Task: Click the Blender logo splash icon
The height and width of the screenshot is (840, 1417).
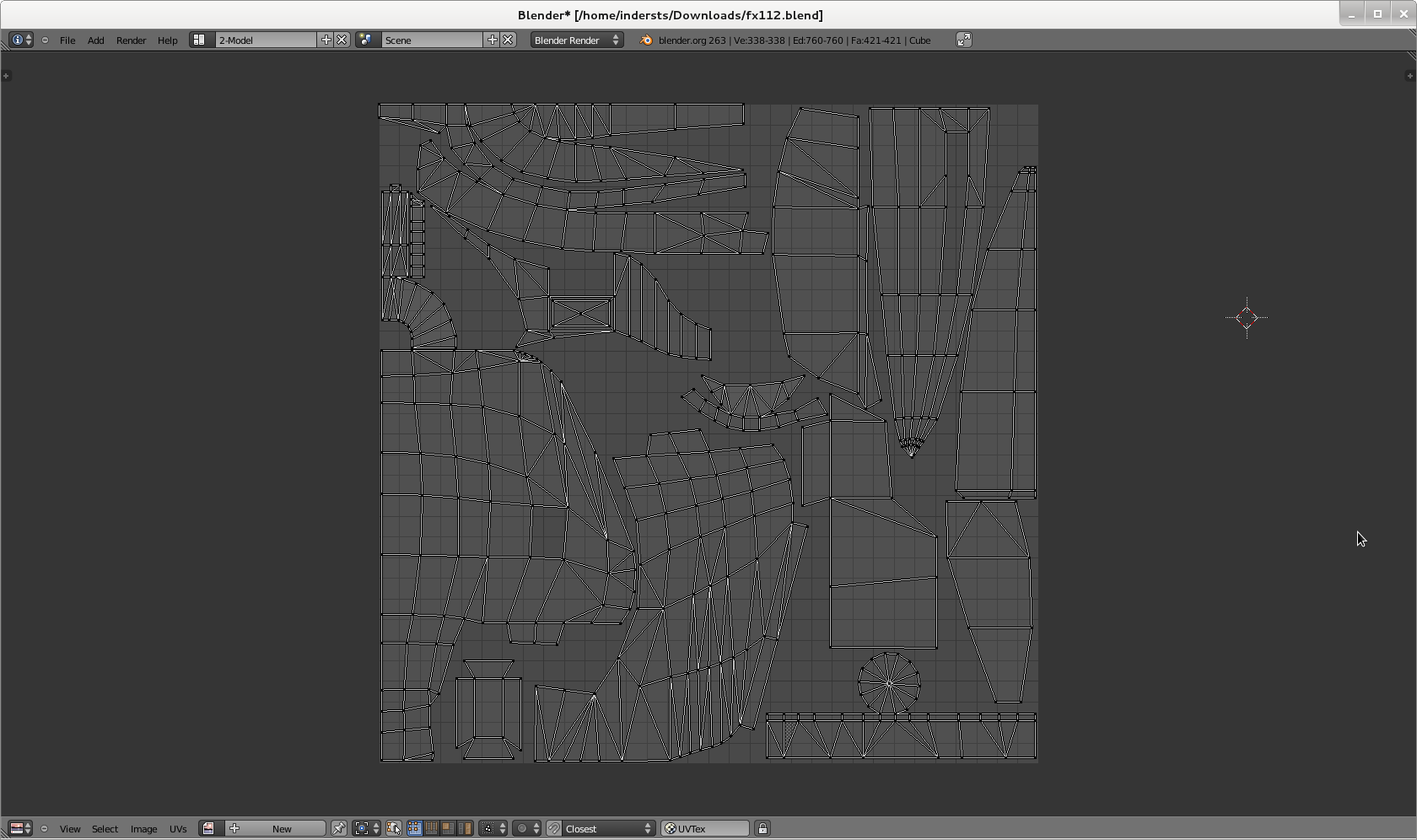Action: point(646,40)
